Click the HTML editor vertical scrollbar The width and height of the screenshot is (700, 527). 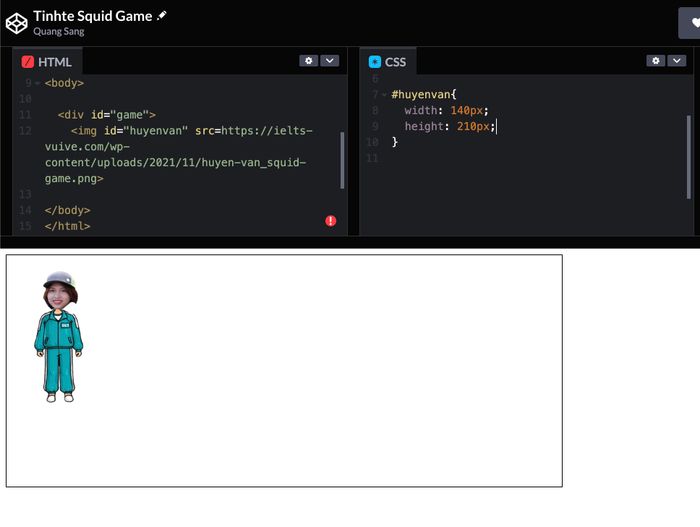[x=342, y=160]
